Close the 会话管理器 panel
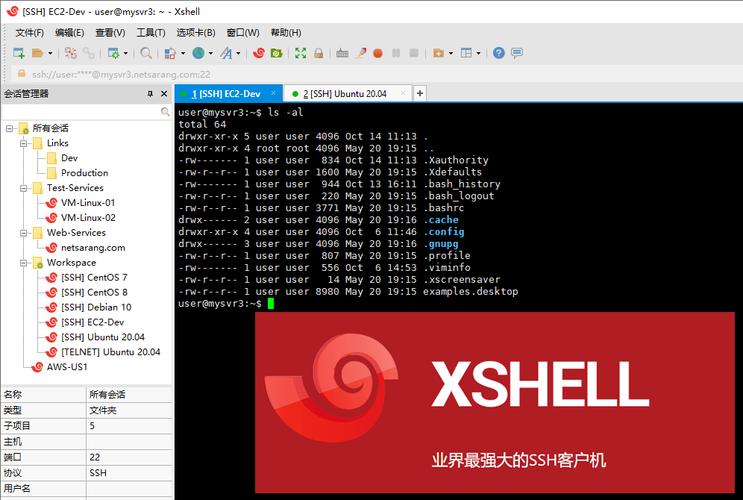The height and width of the screenshot is (500, 743). click(x=164, y=94)
